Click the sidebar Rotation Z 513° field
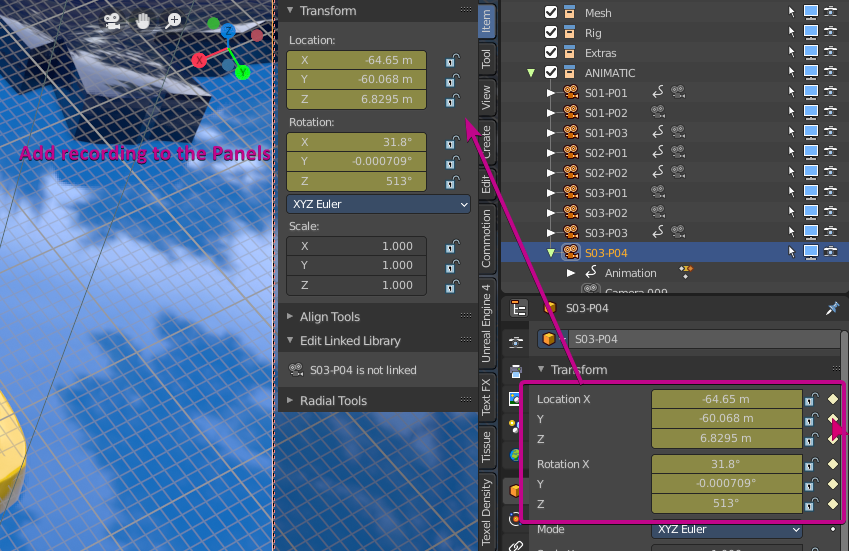 point(356,181)
